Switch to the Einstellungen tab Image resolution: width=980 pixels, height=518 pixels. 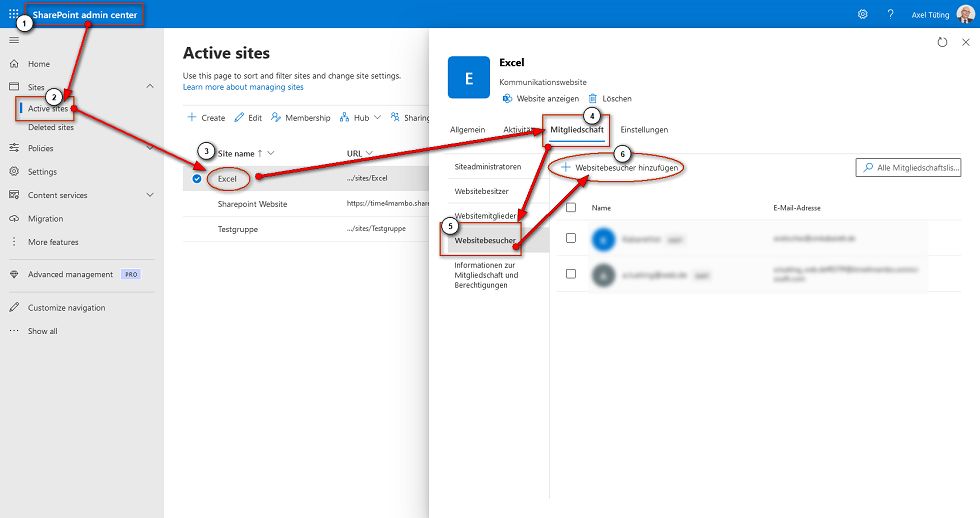[x=644, y=129]
